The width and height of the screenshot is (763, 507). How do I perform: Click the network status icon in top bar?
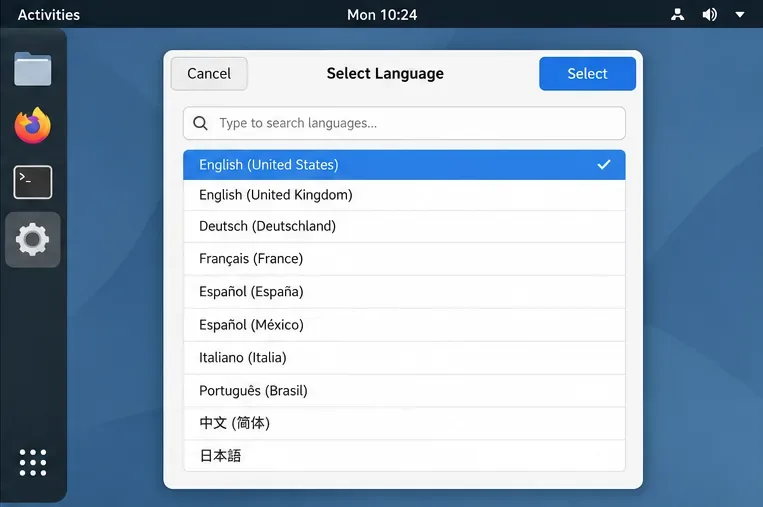(x=677, y=15)
